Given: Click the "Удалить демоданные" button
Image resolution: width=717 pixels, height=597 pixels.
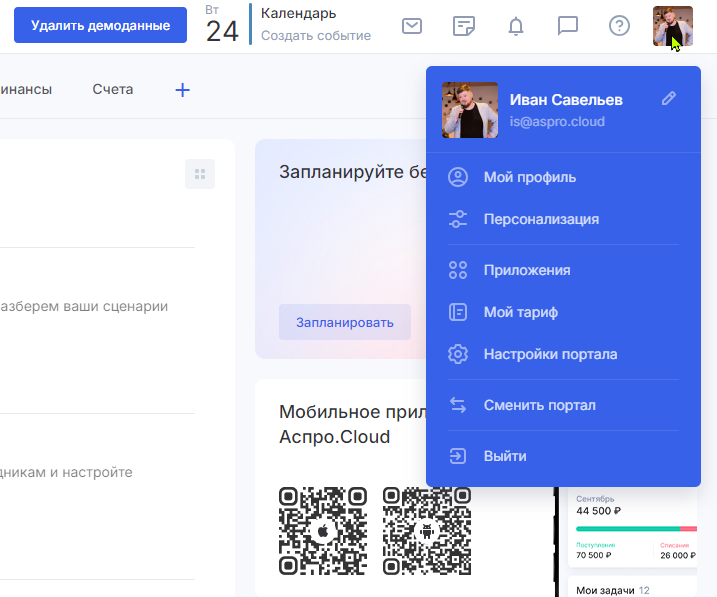Looking at the screenshot, I should point(100,25).
